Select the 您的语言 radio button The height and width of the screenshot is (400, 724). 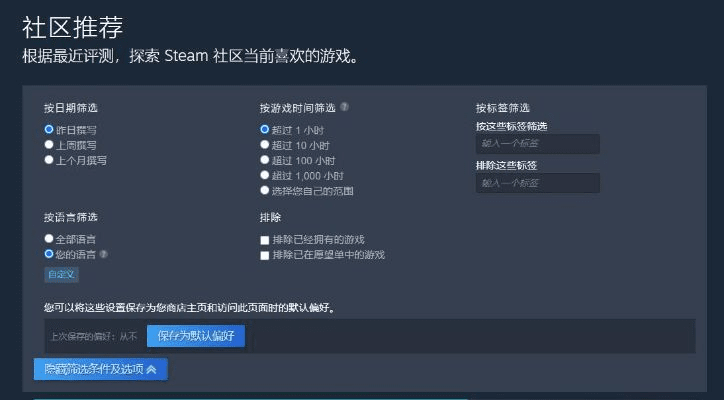[49, 254]
